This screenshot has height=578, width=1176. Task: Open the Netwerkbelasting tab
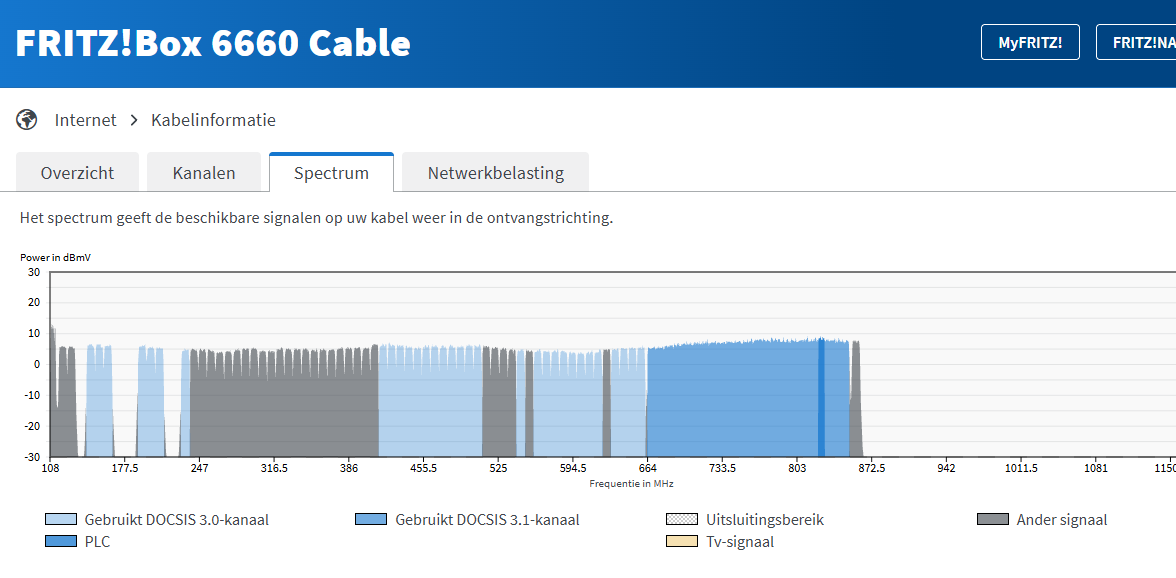[x=495, y=173]
